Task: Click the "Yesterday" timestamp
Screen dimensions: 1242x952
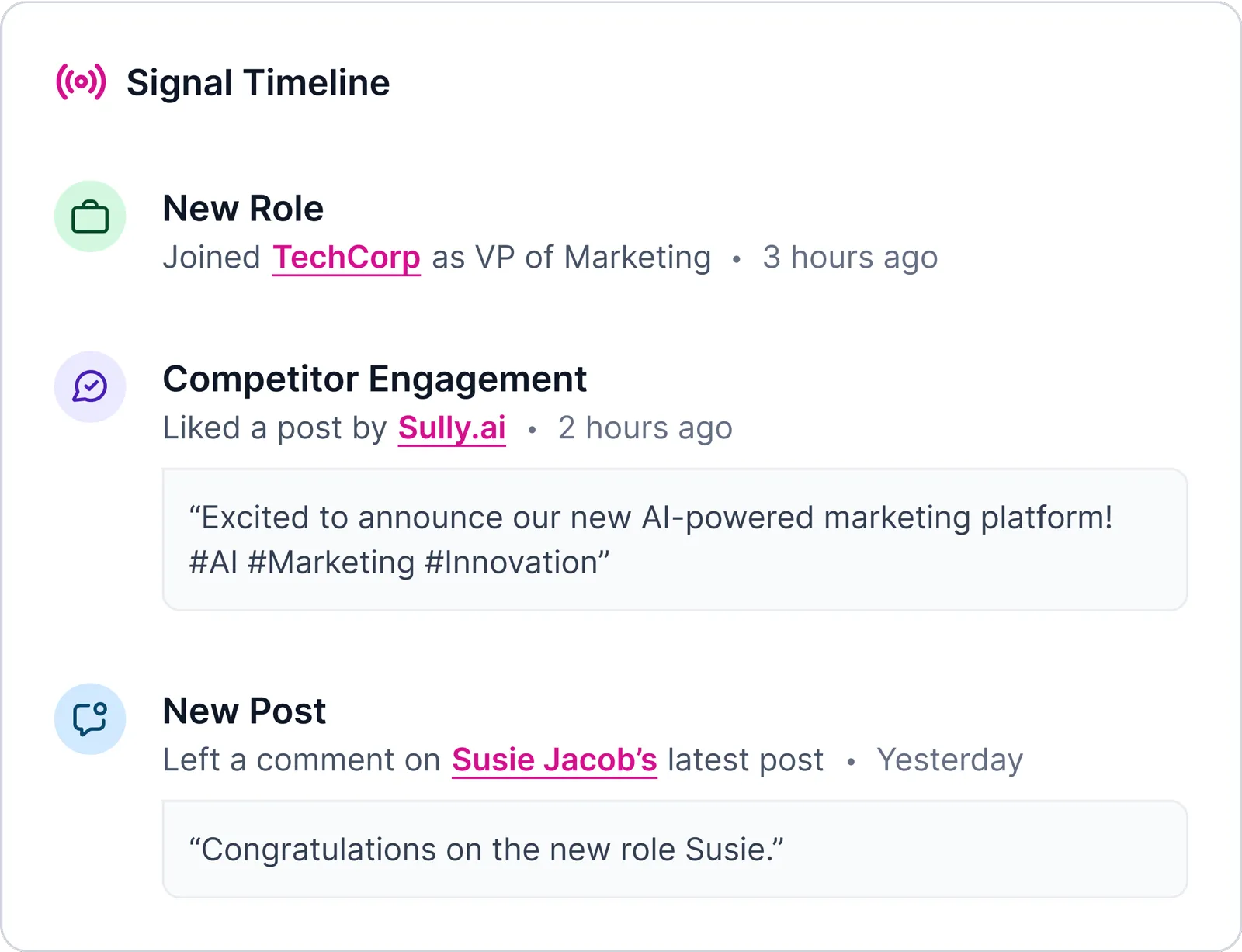Action: (x=949, y=760)
